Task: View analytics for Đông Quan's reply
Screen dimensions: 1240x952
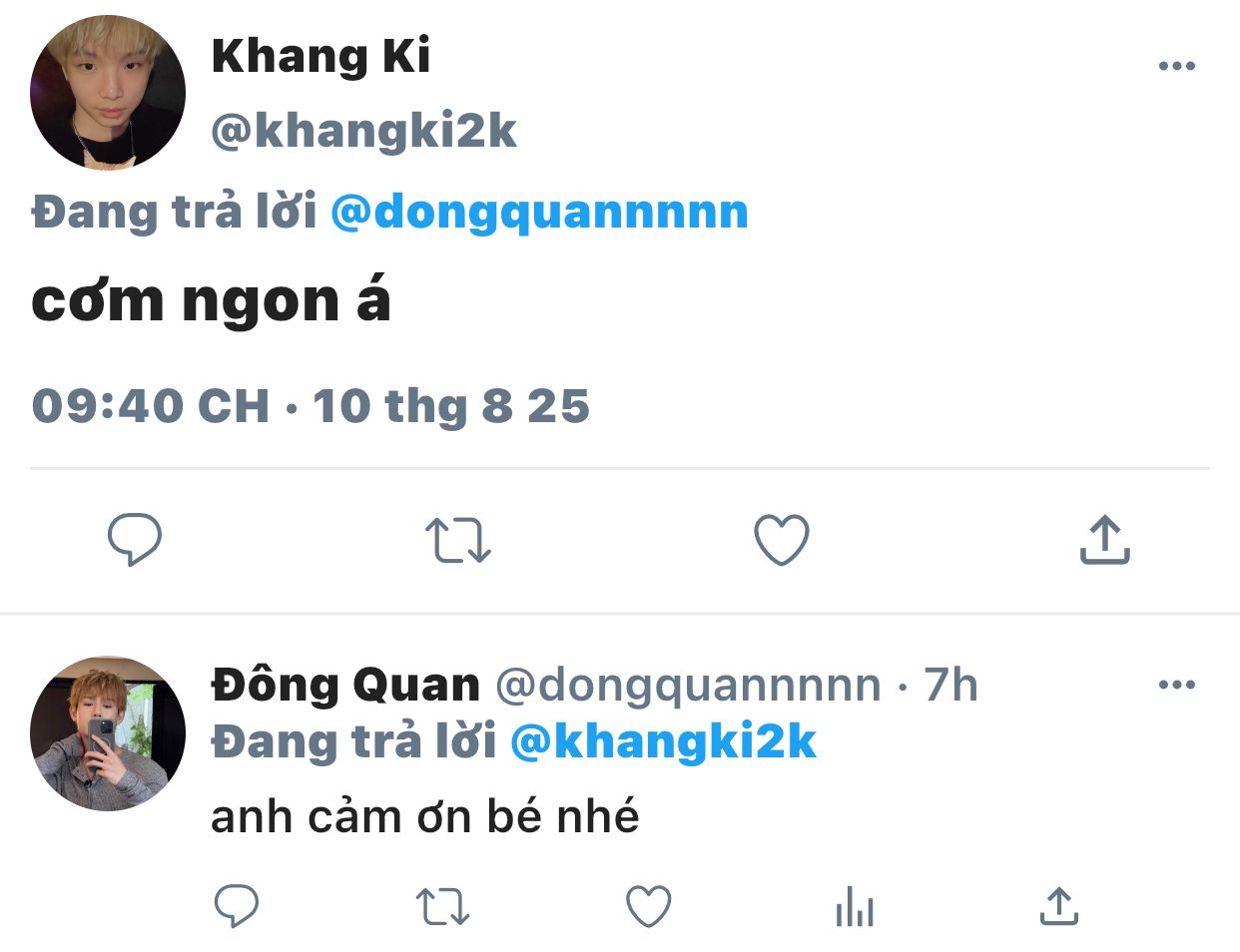Action: 854,908
